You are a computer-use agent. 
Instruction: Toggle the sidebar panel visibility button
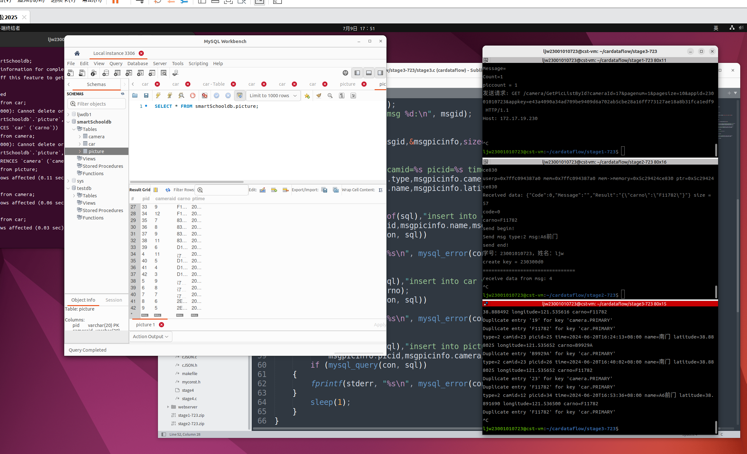357,73
